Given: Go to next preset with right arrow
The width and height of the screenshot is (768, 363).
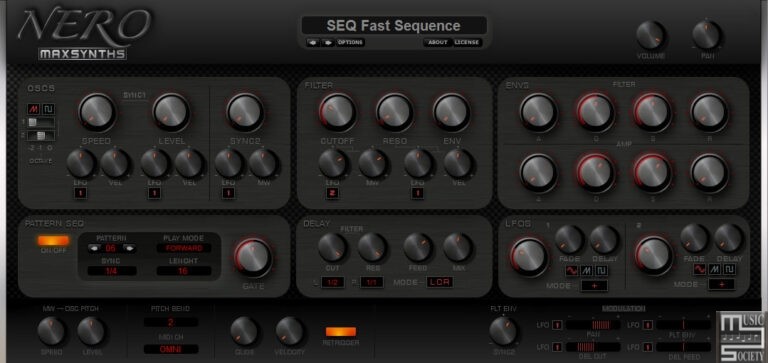Looking at the screenshot, I should tap(328, 43).
